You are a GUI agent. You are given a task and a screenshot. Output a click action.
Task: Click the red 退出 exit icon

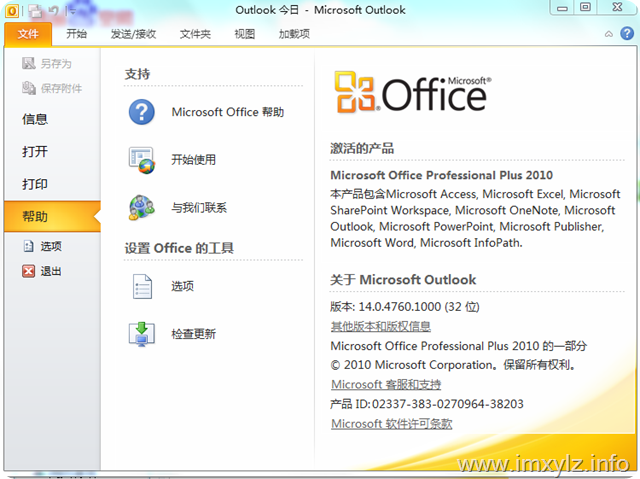click(x=28, y=271)
